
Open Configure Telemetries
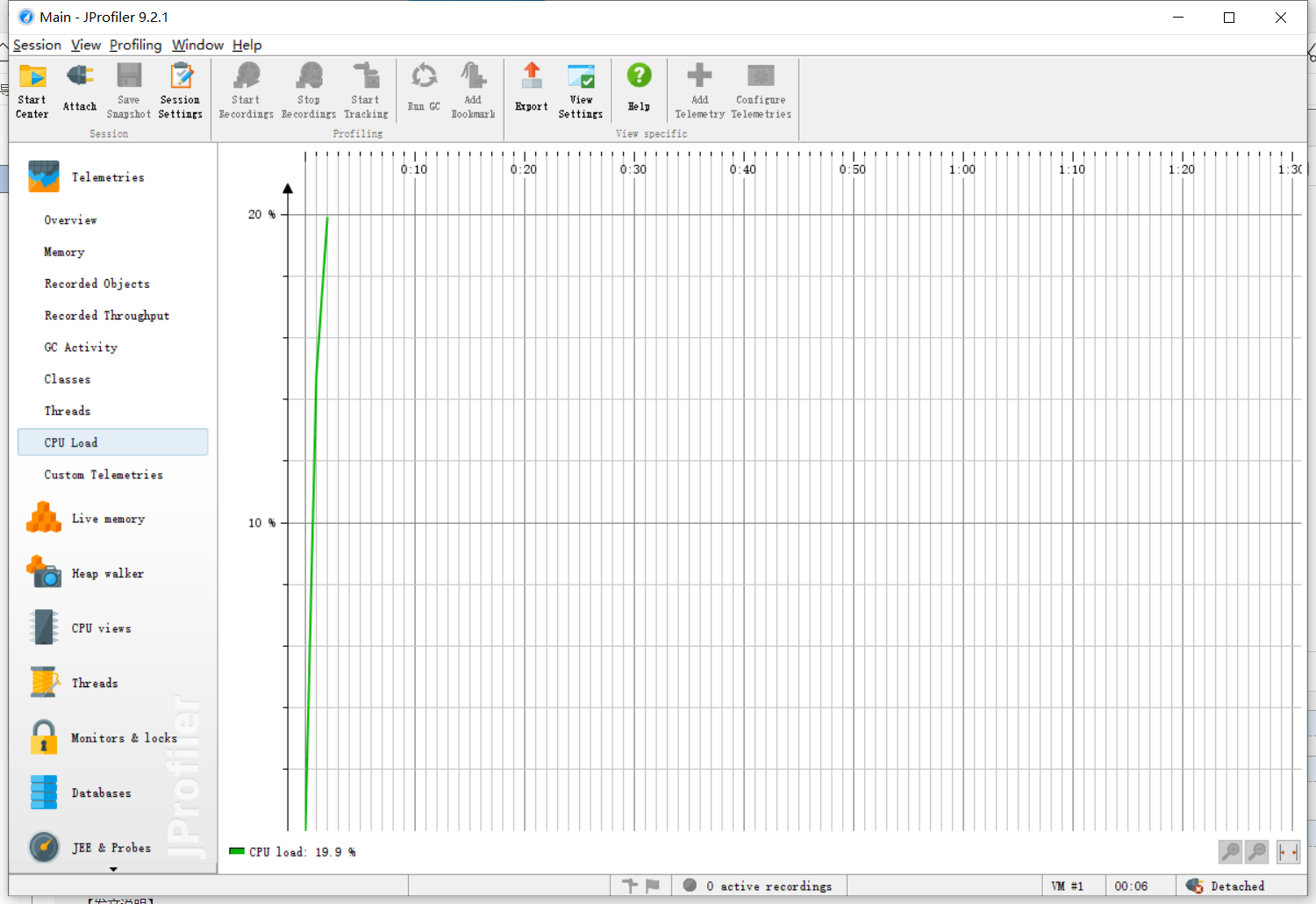click(762, 90)
